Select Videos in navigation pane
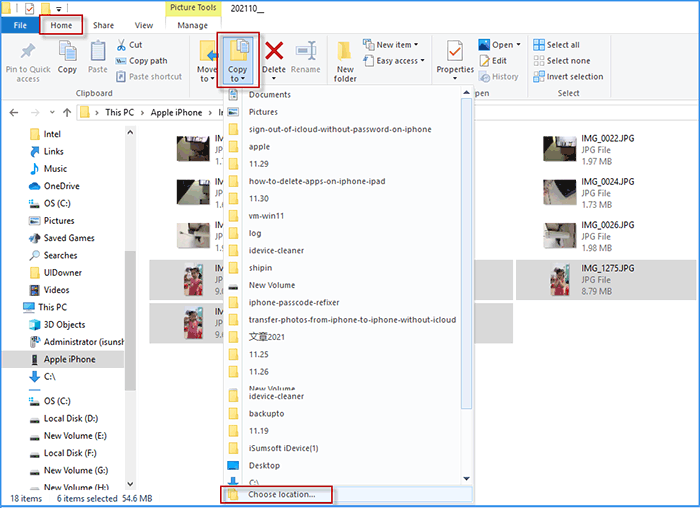This screenshot has height=508, width=700. pyautogui.click(x=56, y=290)
